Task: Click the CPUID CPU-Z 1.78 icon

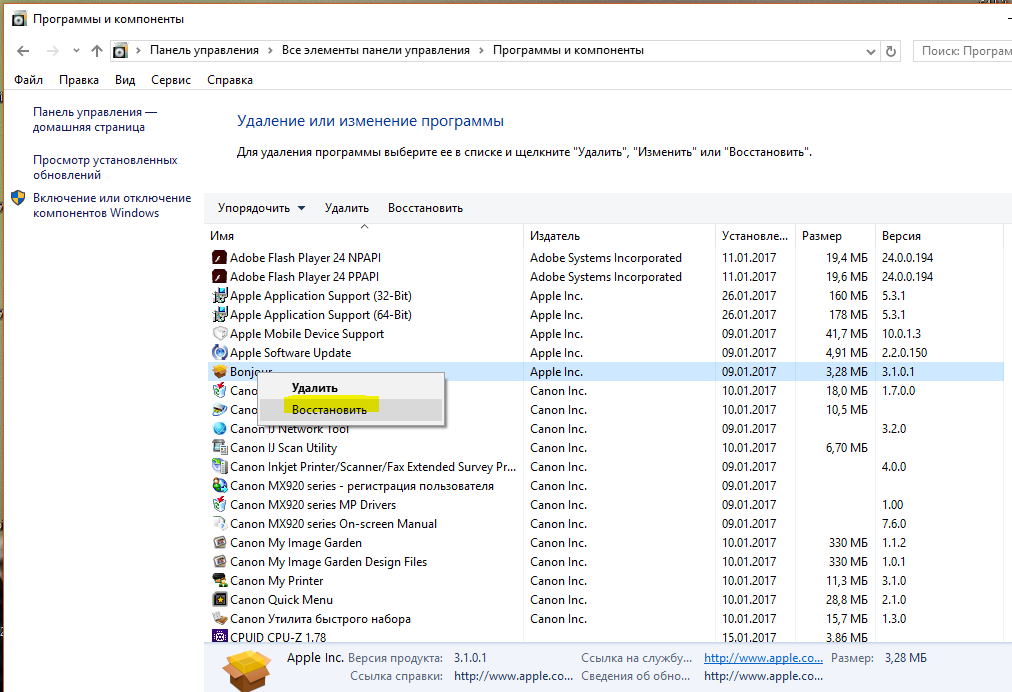Action: (x=219, y=636)
